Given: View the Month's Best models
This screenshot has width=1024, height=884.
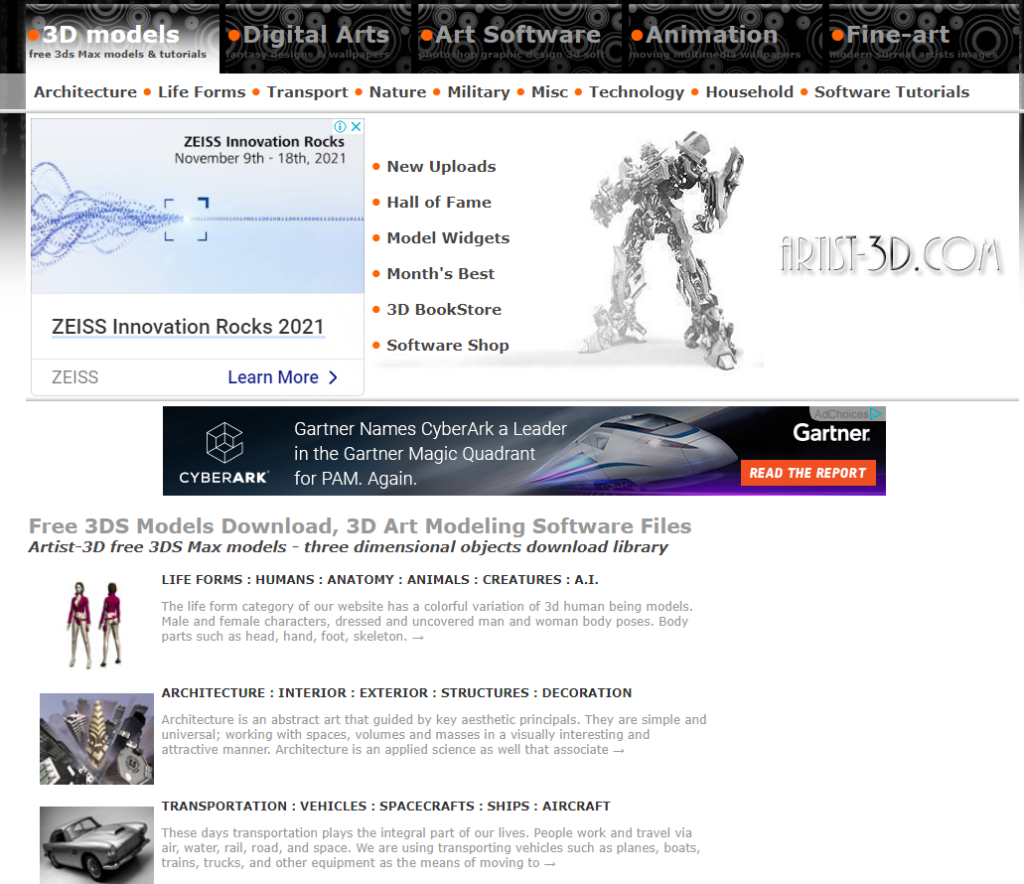Looking at the screenshot, I should click(441, 274).
